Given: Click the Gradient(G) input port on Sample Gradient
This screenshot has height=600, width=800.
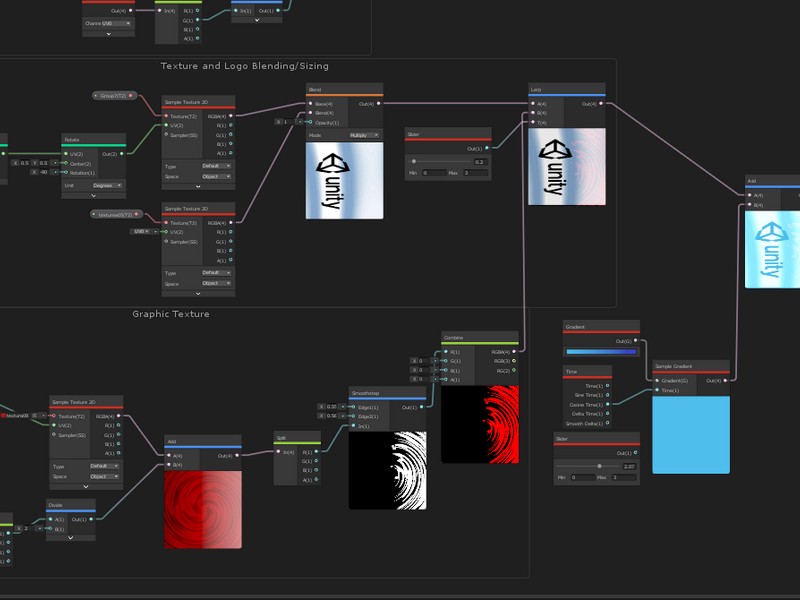Looking at the screenshot, I should pyautogui.click(x=656, y=380).
